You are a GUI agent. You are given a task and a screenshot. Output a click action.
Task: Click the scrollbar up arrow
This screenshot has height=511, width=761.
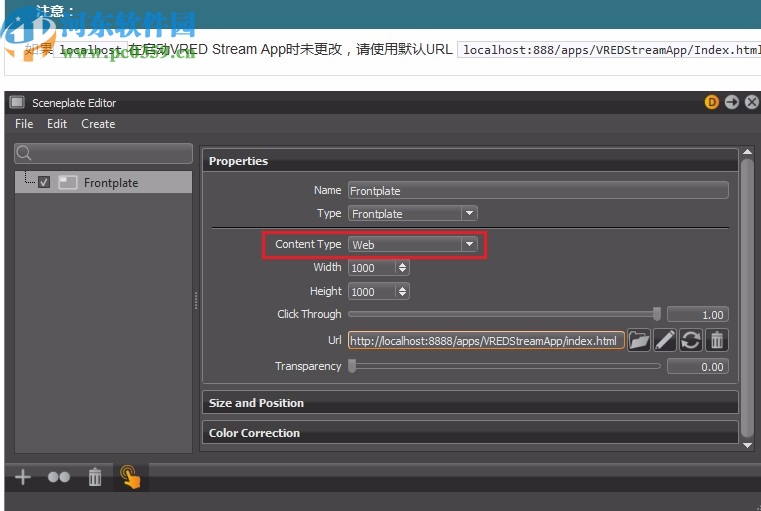point(747,152)
